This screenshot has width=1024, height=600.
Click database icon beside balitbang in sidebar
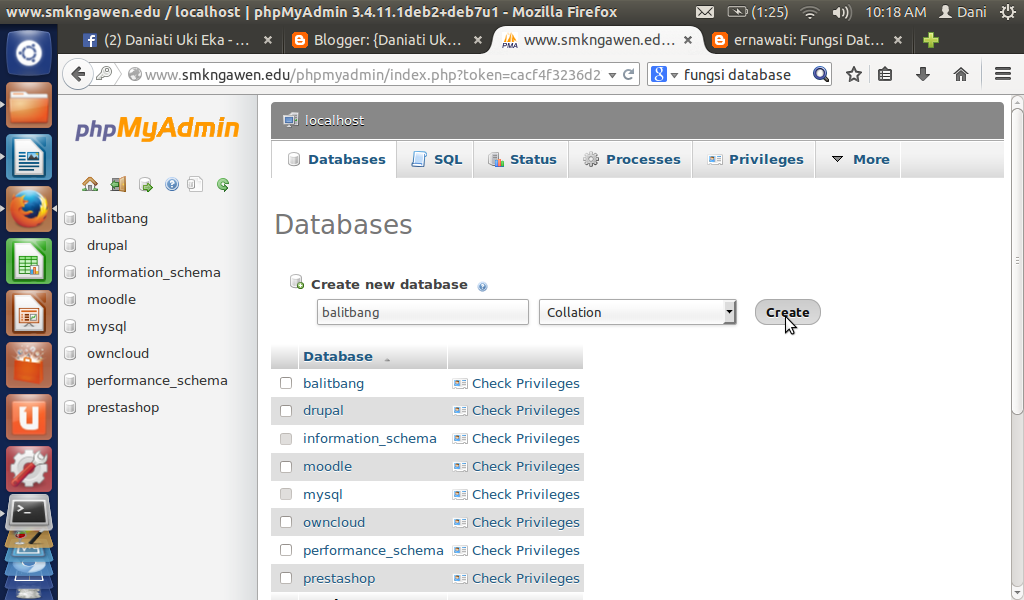point(71,219)
